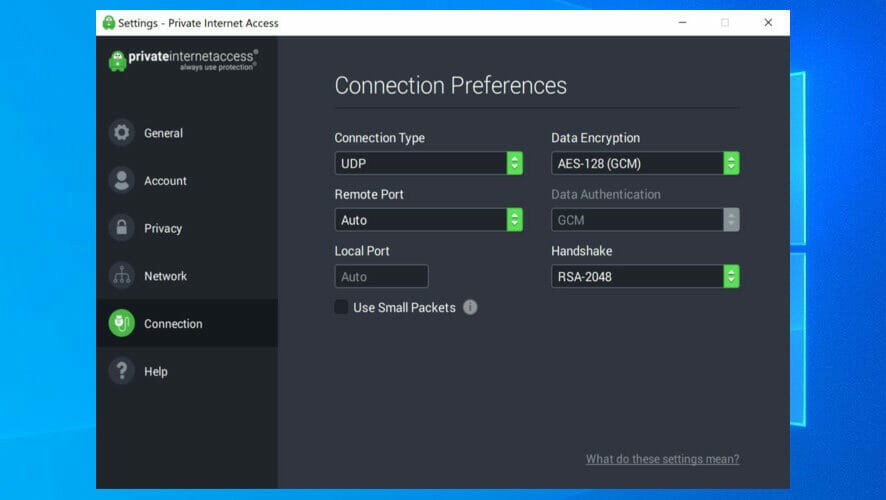Screen dimensions: 886x500
Task: Enable the Use Small Packets checkbox
Action: pyautogui.click(x=341, y=307)
